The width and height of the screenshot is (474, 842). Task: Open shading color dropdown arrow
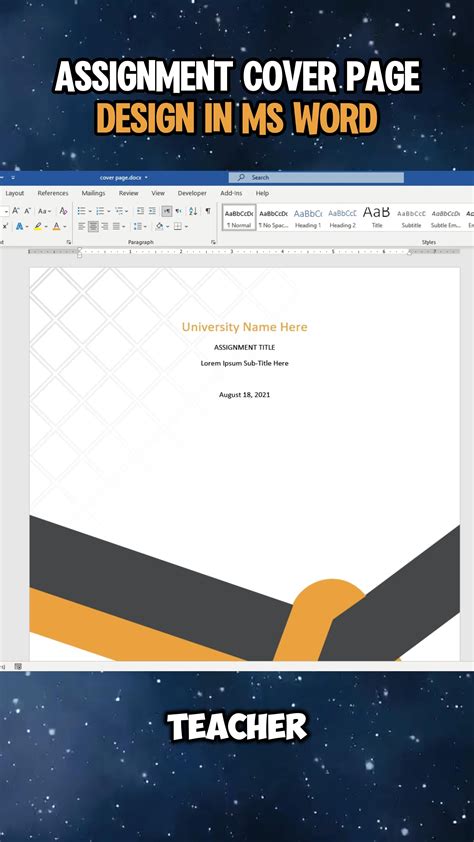pyautogui.click(x=168, y=227)
